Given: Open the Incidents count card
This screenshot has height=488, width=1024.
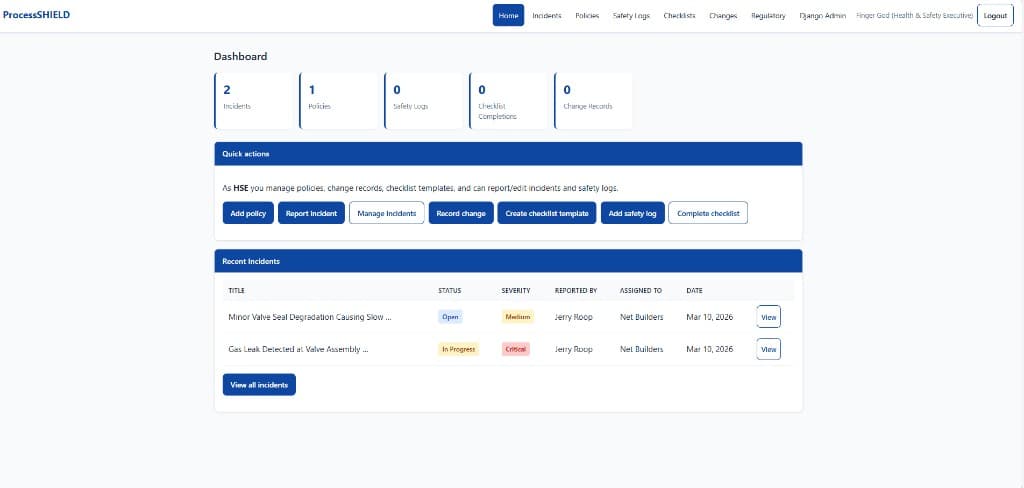Looking at the screenshot, I should click(253, 101).
